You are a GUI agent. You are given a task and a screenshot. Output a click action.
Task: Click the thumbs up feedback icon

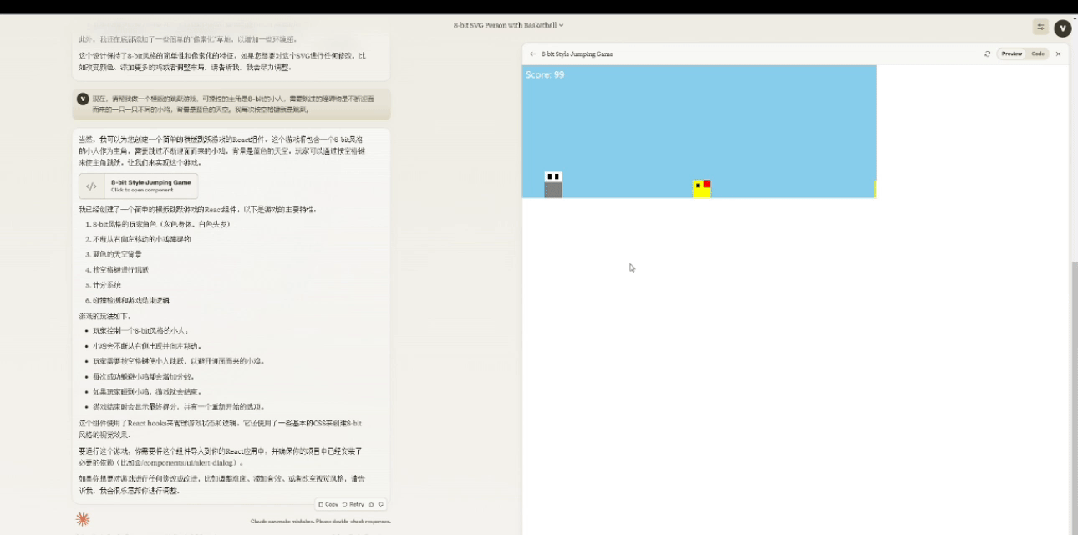(372, 504)
